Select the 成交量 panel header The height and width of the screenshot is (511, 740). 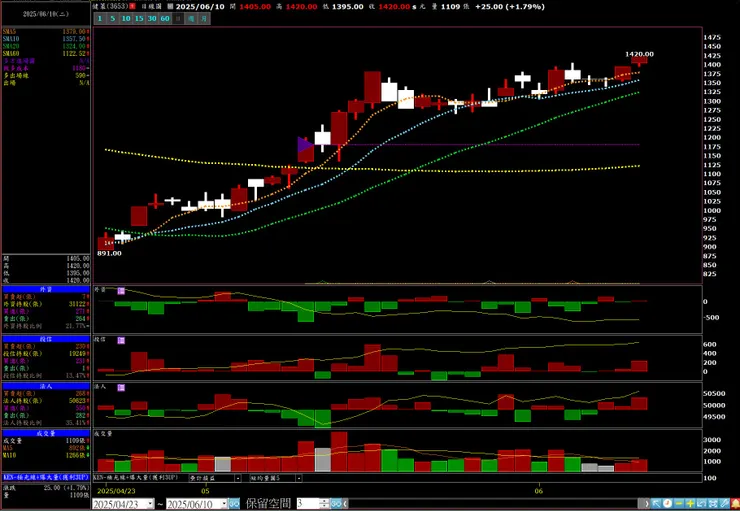click(x=46, y=433)
